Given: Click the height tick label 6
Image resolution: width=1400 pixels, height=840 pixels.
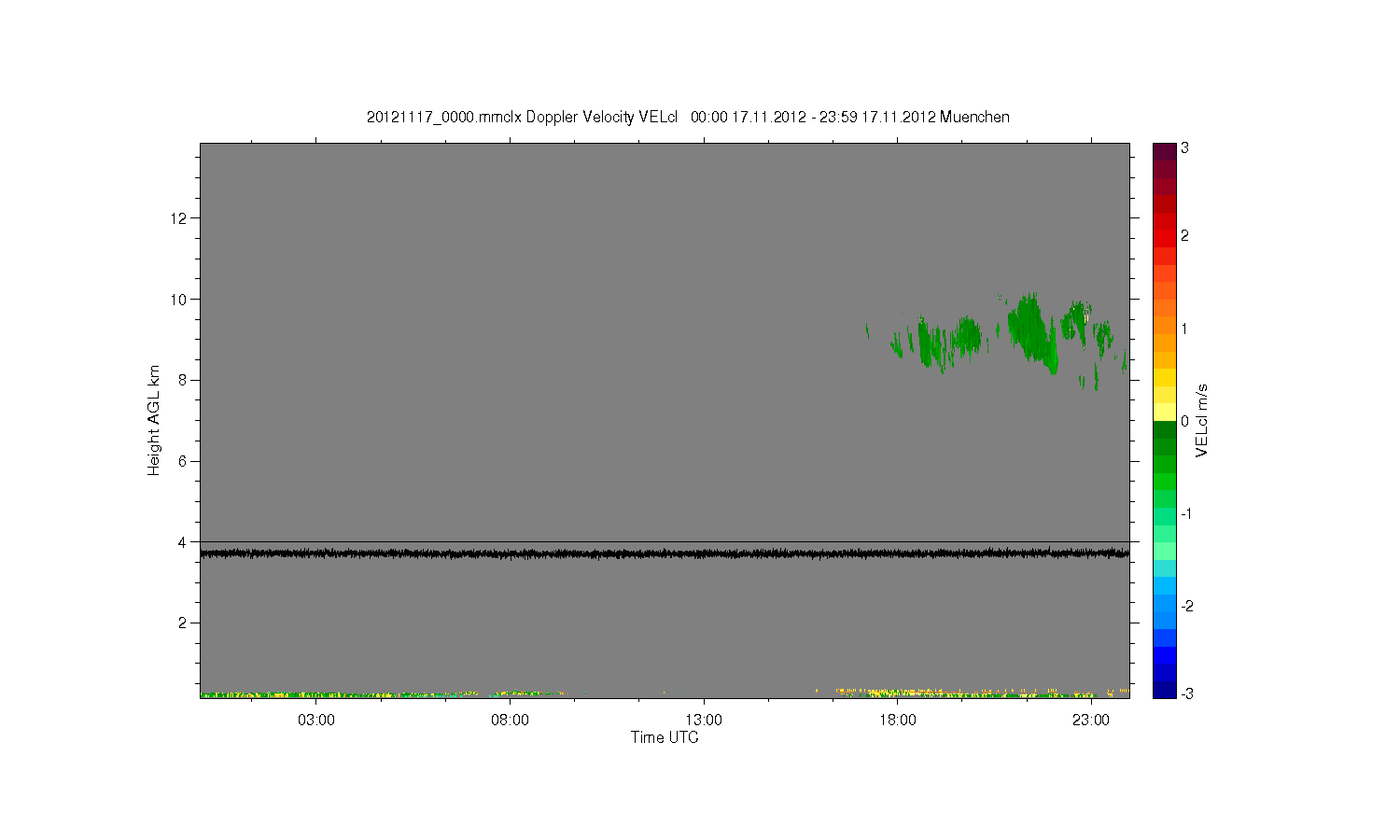Looking at the screenshot, I should tap(182, 461).
